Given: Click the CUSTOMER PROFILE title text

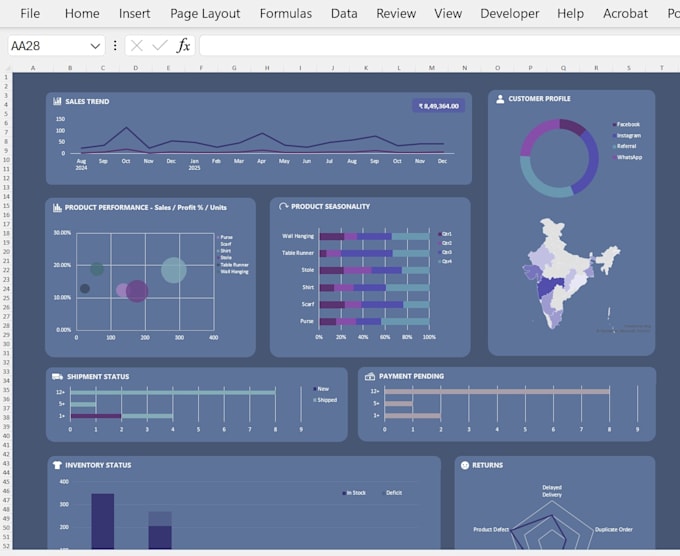Looking at the screenshot, I should pos(539,99).
